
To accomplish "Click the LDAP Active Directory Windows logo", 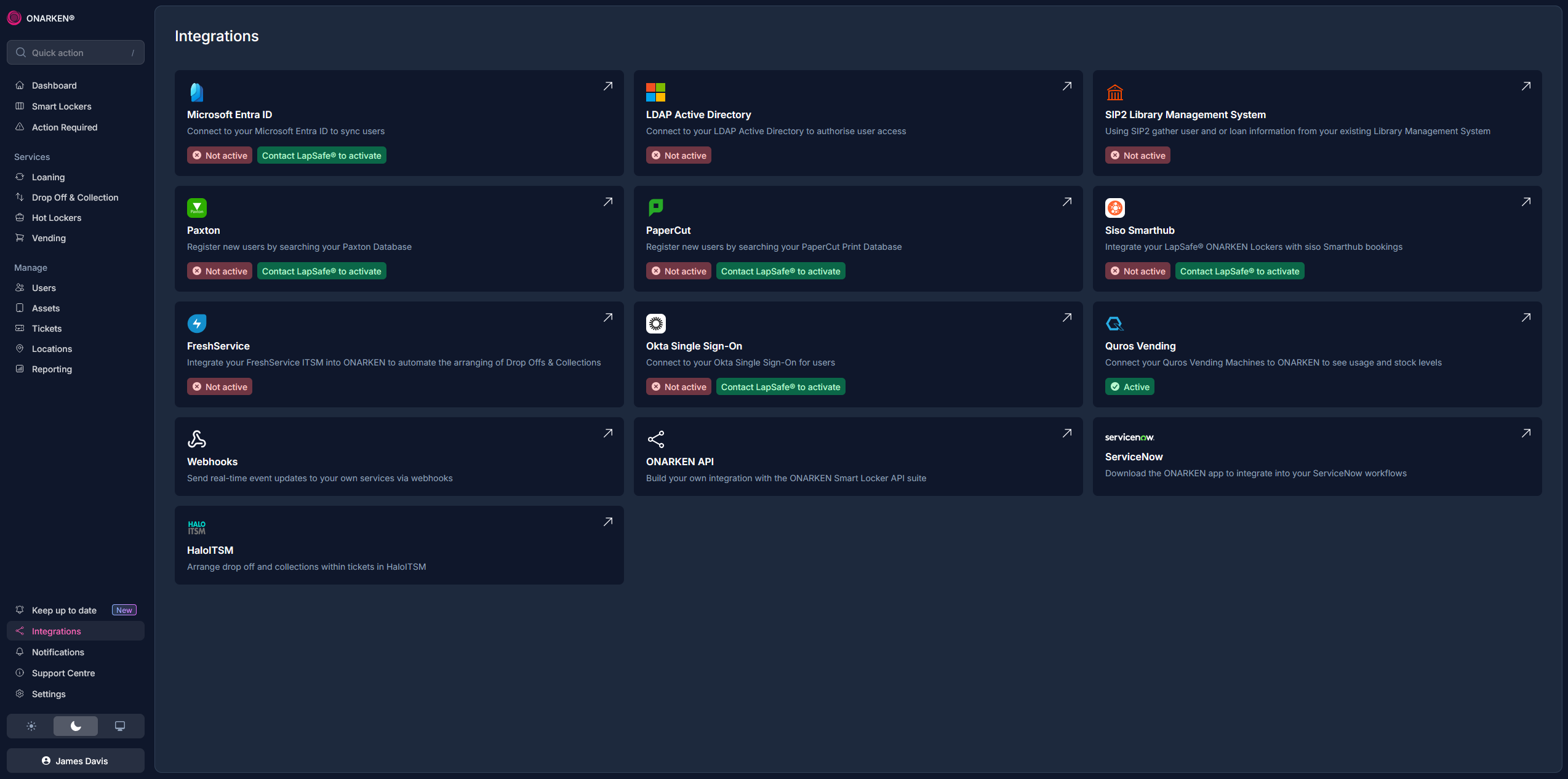I will pyautogui.click(x=655, y=92).
